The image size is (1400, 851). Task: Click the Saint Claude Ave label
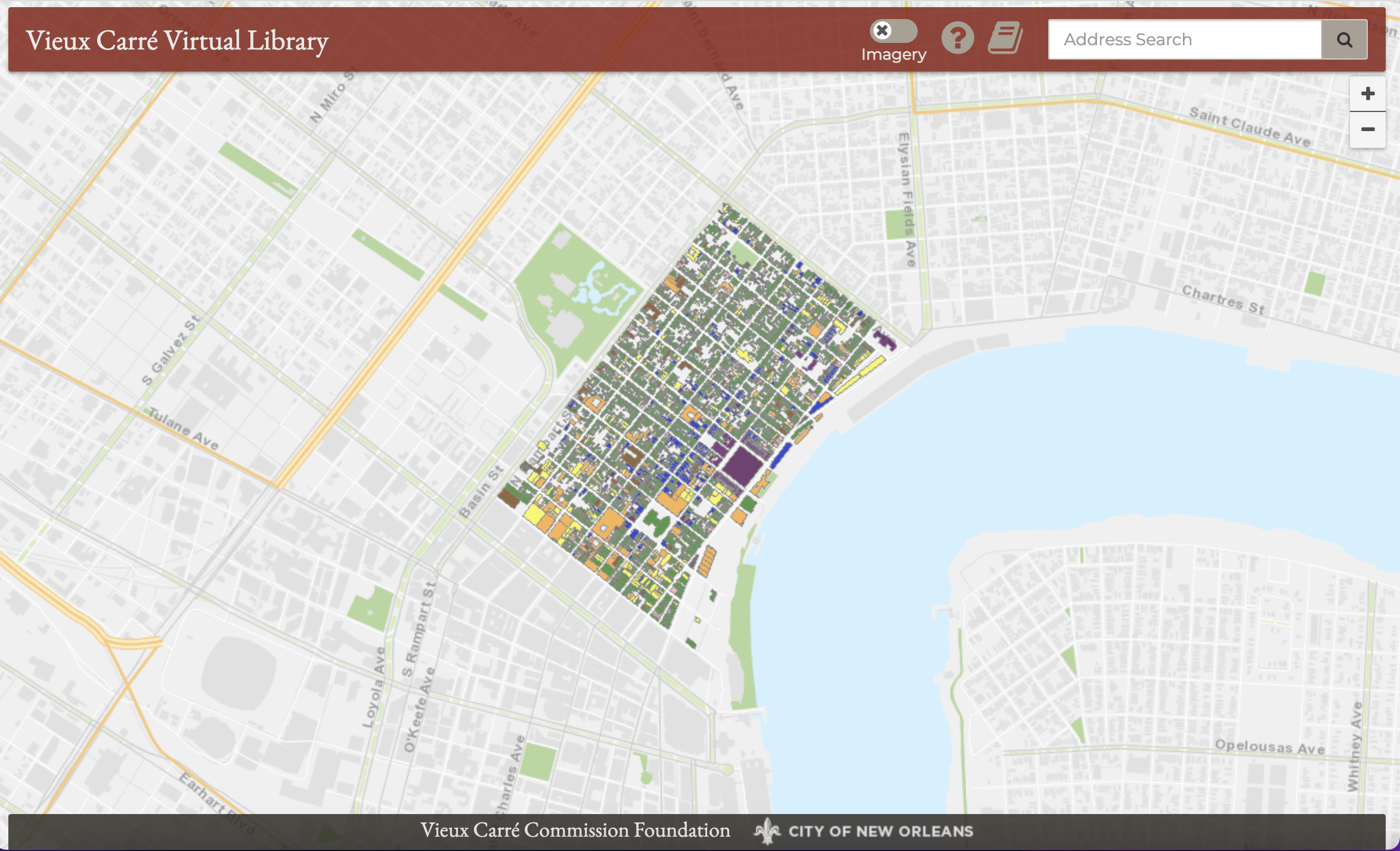point(1250,127)
